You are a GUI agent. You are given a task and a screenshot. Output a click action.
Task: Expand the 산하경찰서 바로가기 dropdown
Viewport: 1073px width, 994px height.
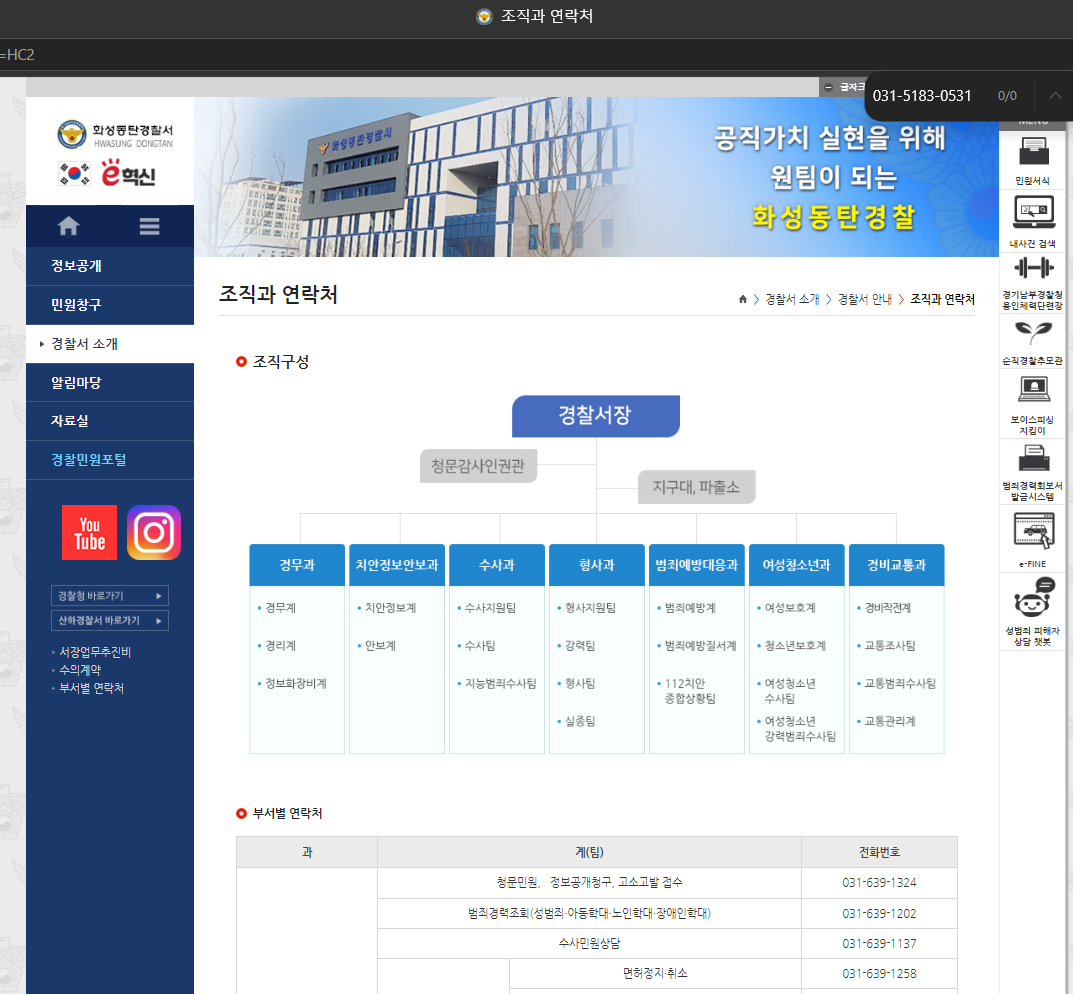pos(109,620)
